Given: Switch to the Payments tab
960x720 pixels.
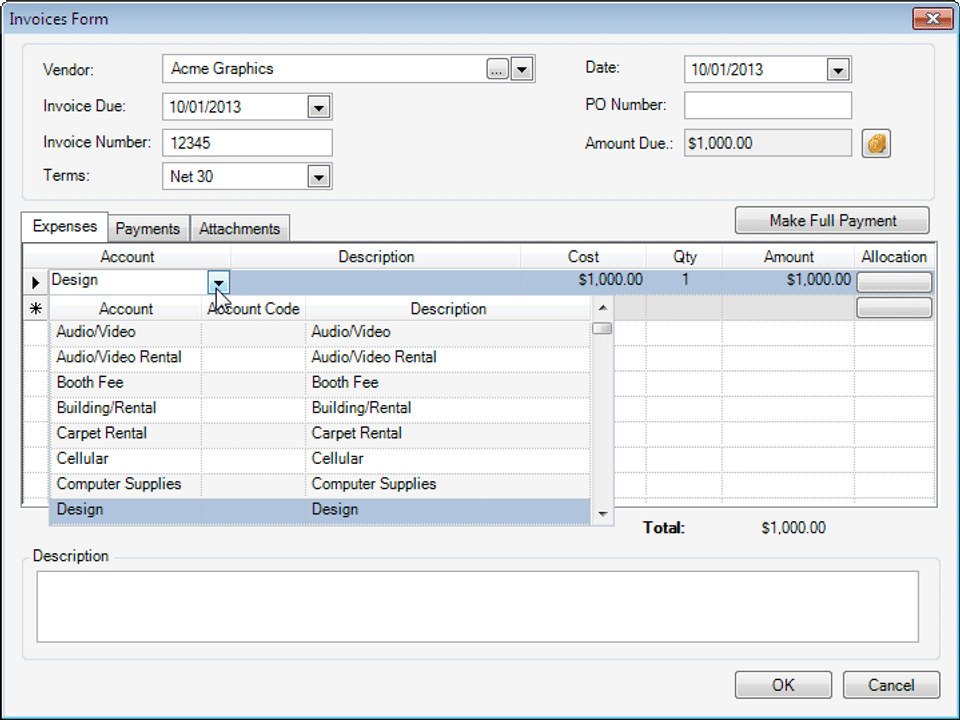Looking at the screenshot, I should pos(148,228).
